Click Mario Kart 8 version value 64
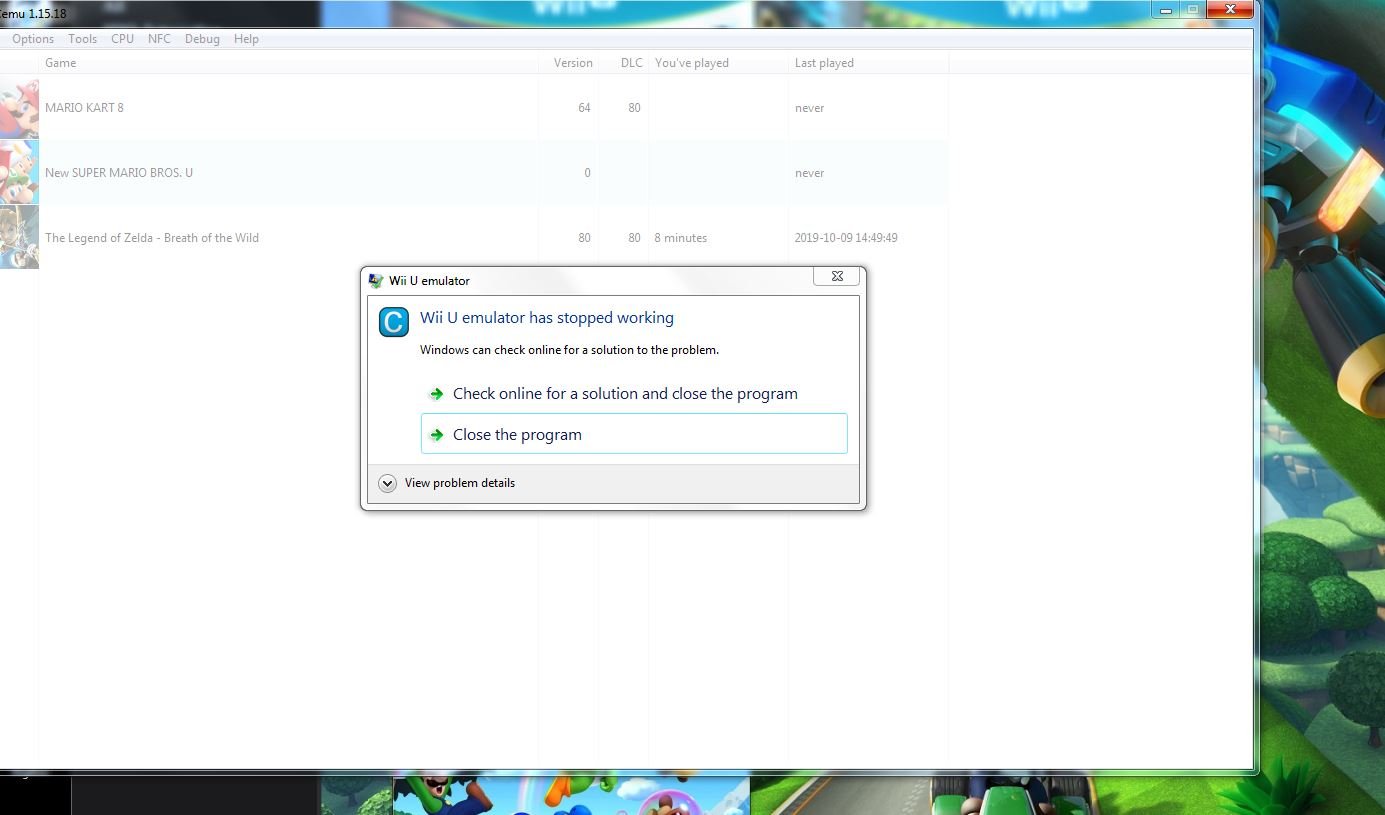1385x815 pixels. 584,108
